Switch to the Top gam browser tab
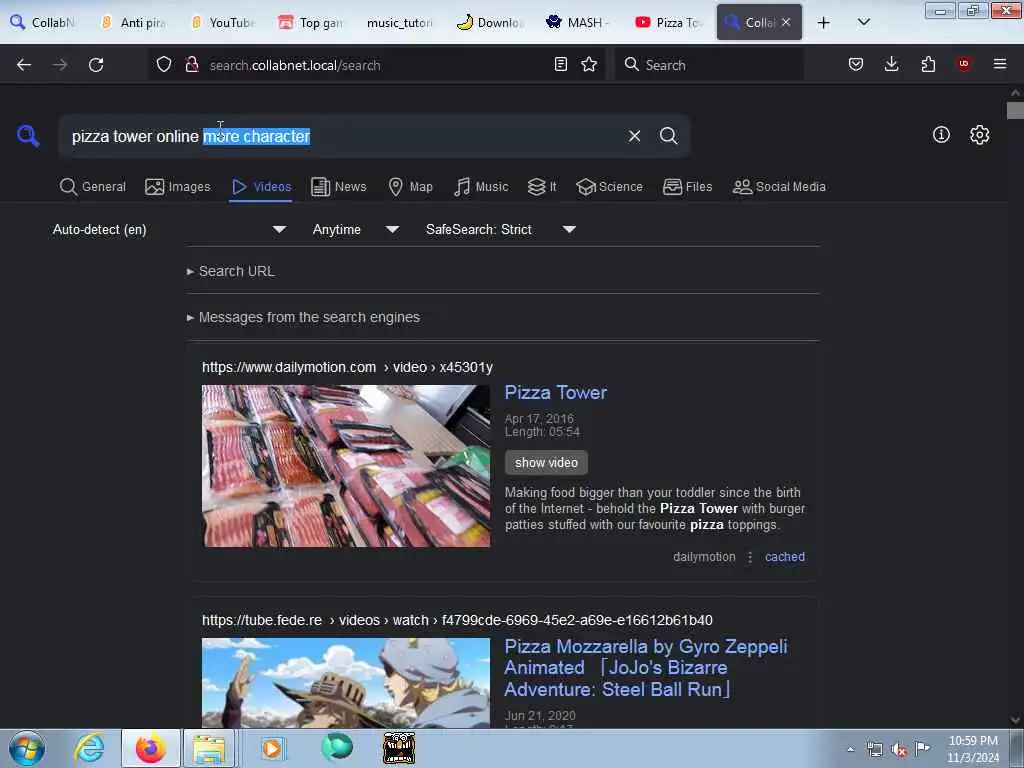This screenshot has width=1024, height=768. pyautogui.click(x=312, y=23)
